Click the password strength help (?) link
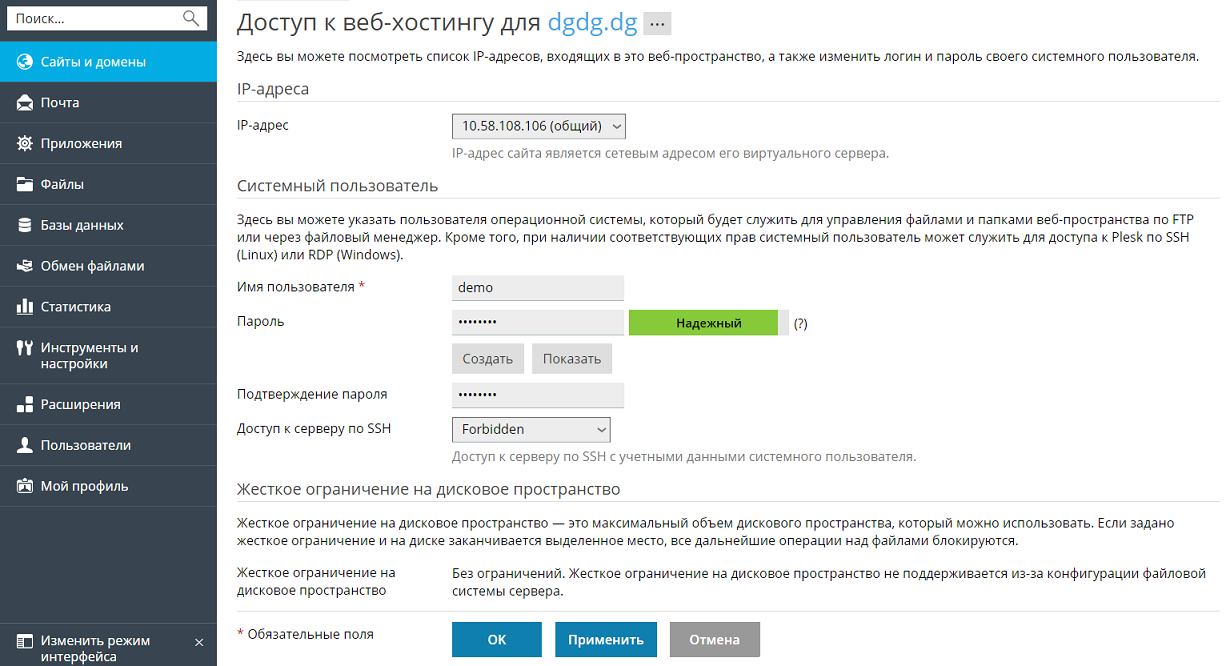1230x666 pixels. coord(800,324)
